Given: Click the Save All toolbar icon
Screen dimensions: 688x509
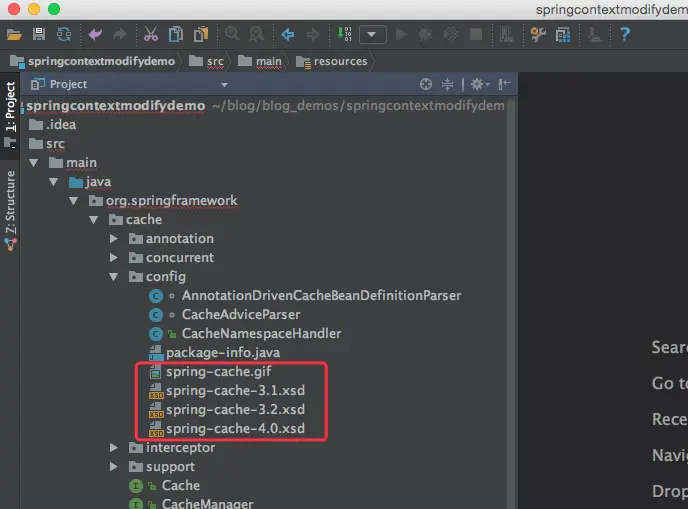Looking at the screenshot, I should [x=39, y=34].
